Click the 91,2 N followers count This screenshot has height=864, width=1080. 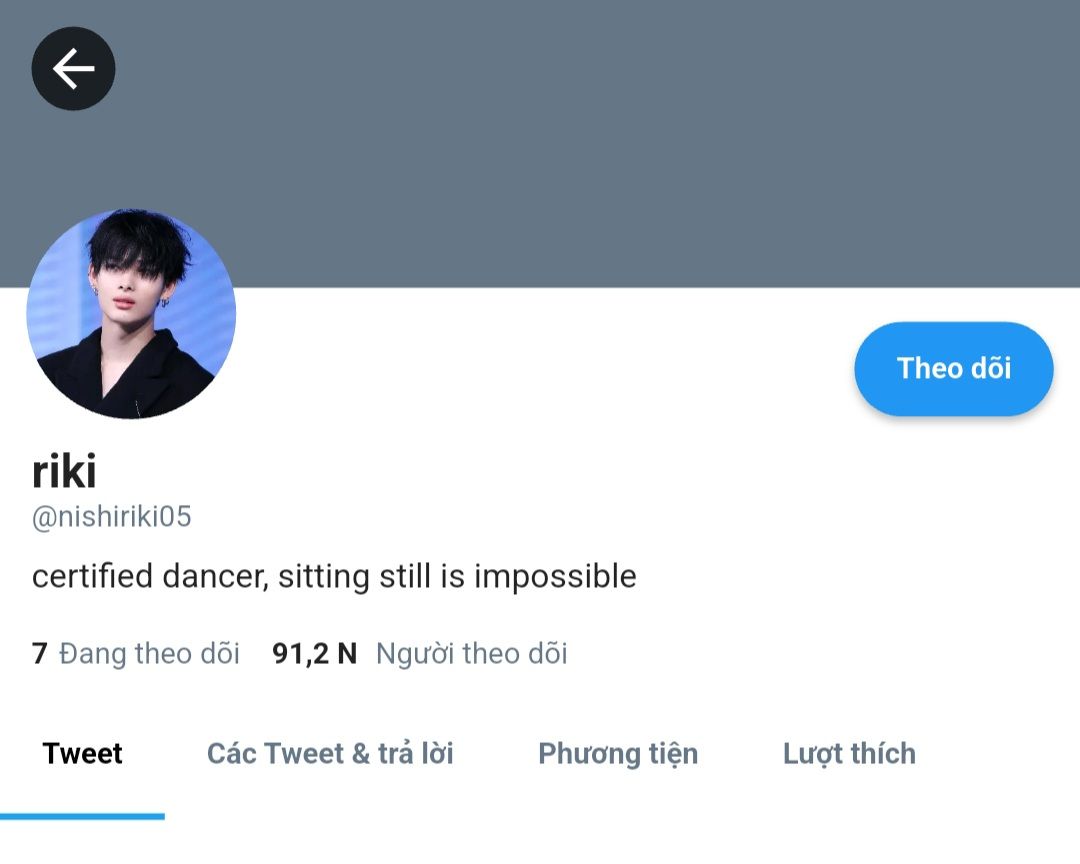coord(314,653)
